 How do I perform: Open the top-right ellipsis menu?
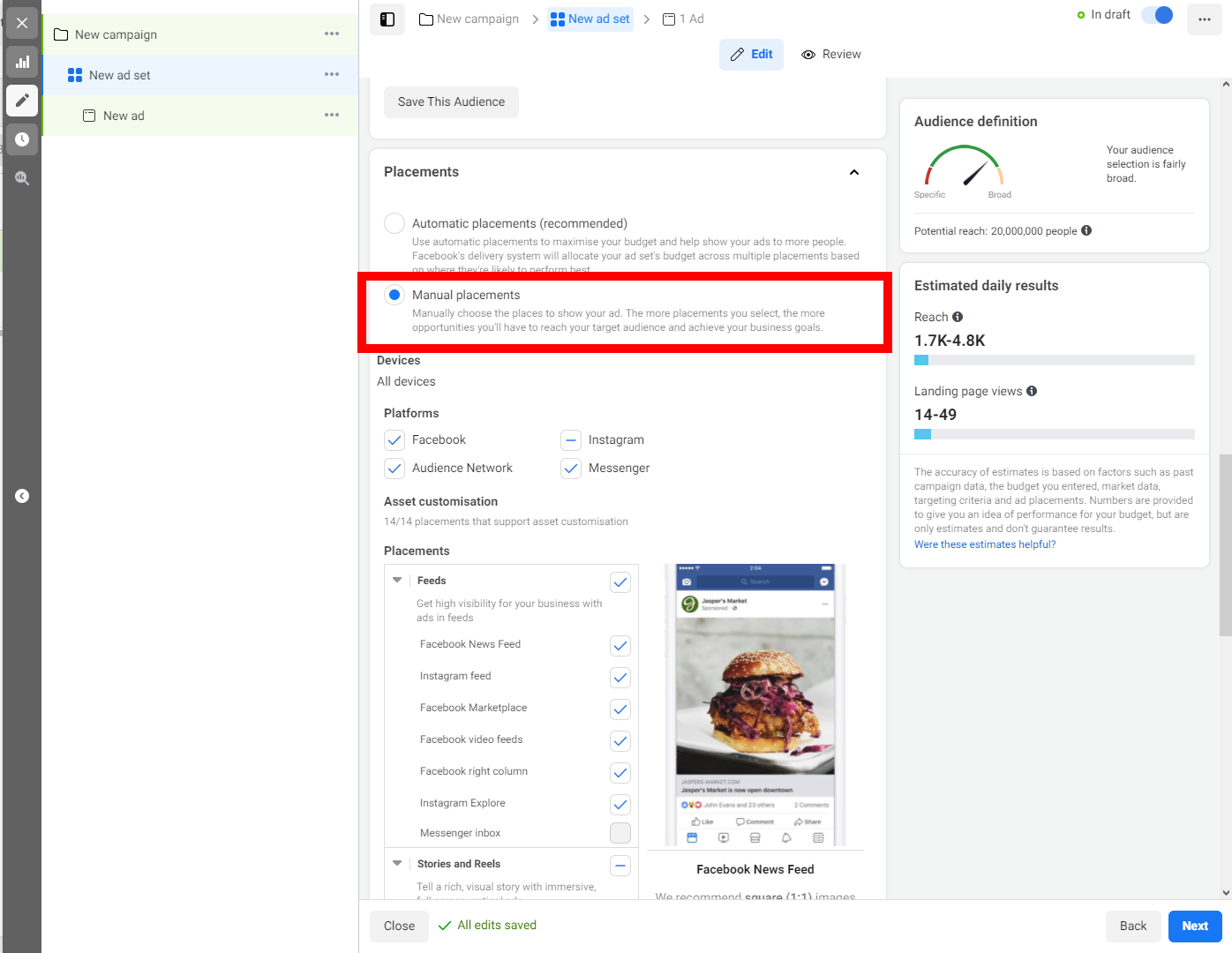[1204, 19]
